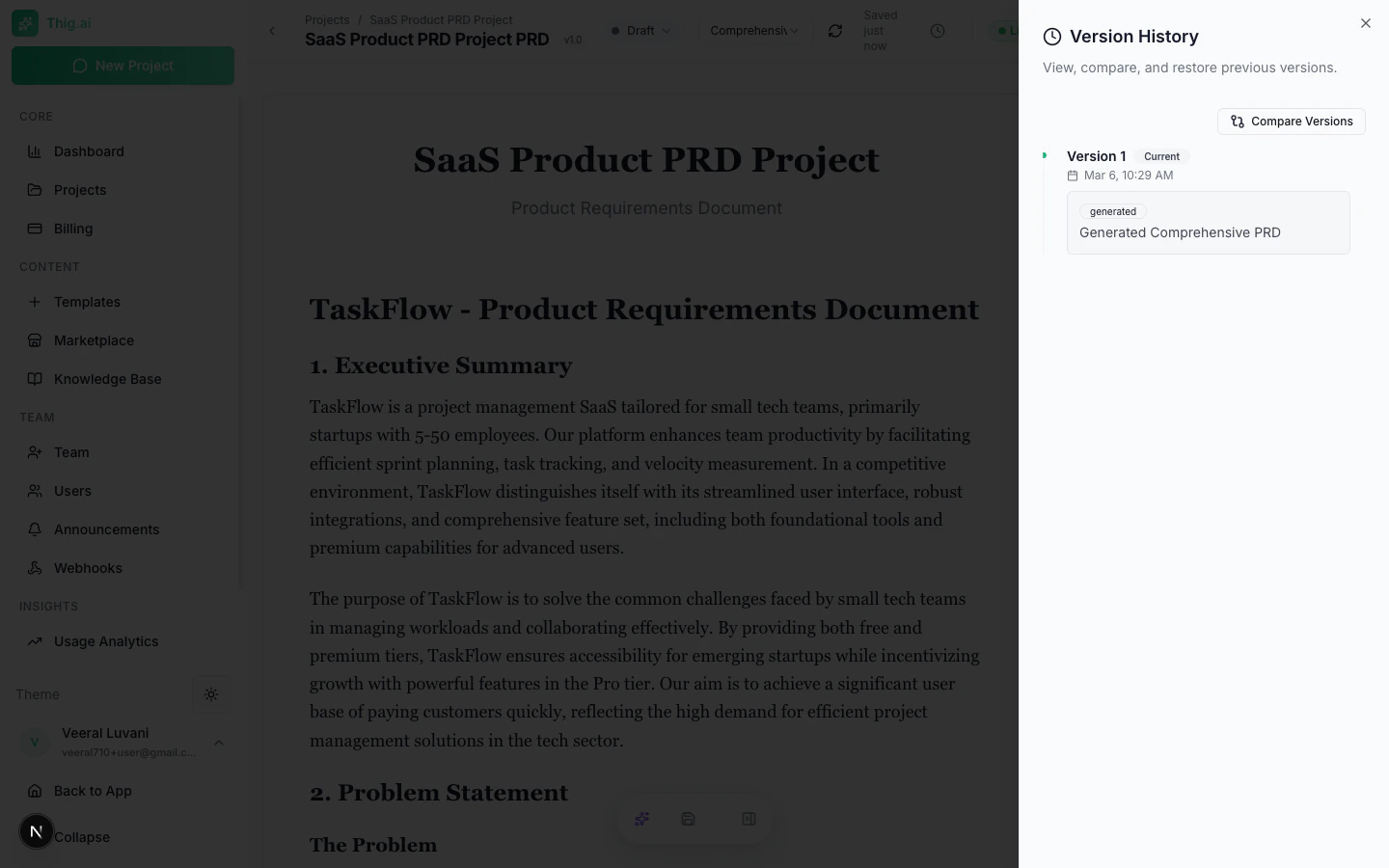1389x868 pixels.
Task: Select Announcements in sidebar menu
Action: 123,529
